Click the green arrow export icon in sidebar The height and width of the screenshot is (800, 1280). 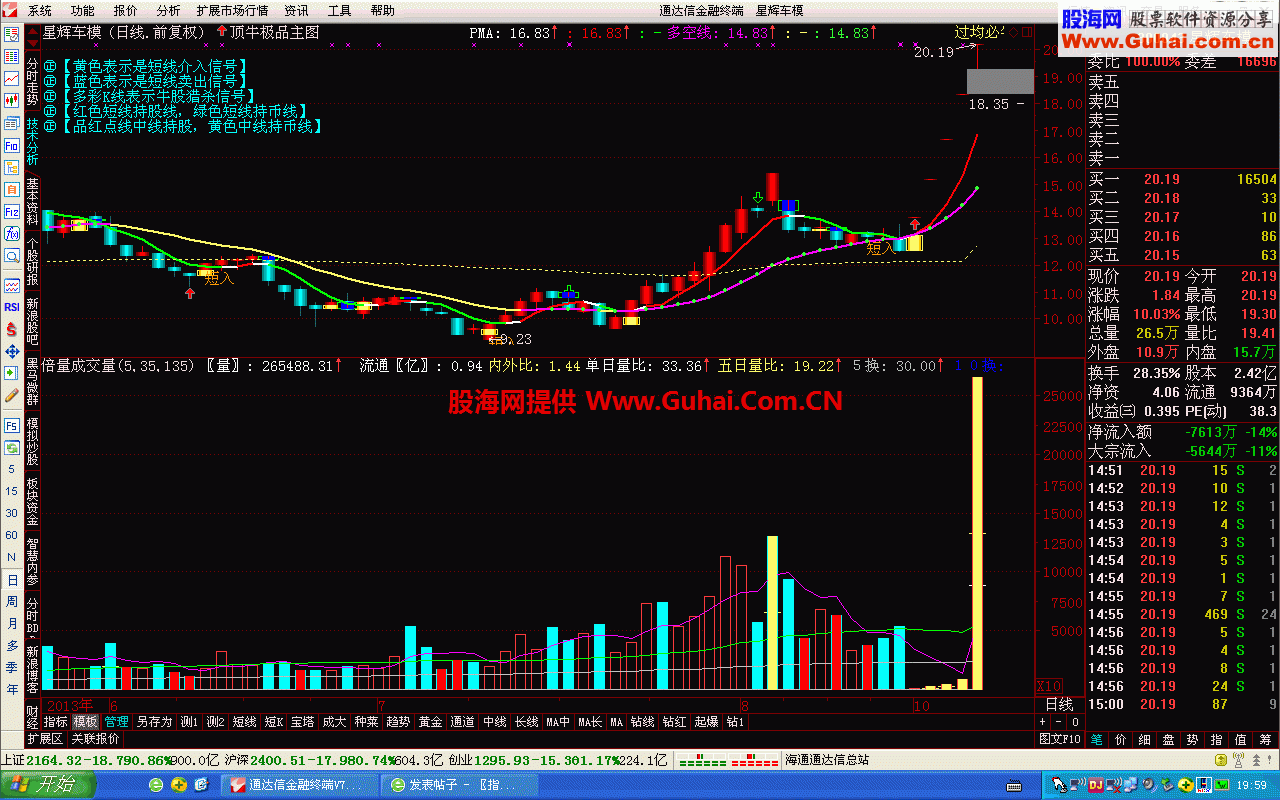point(12,372)
